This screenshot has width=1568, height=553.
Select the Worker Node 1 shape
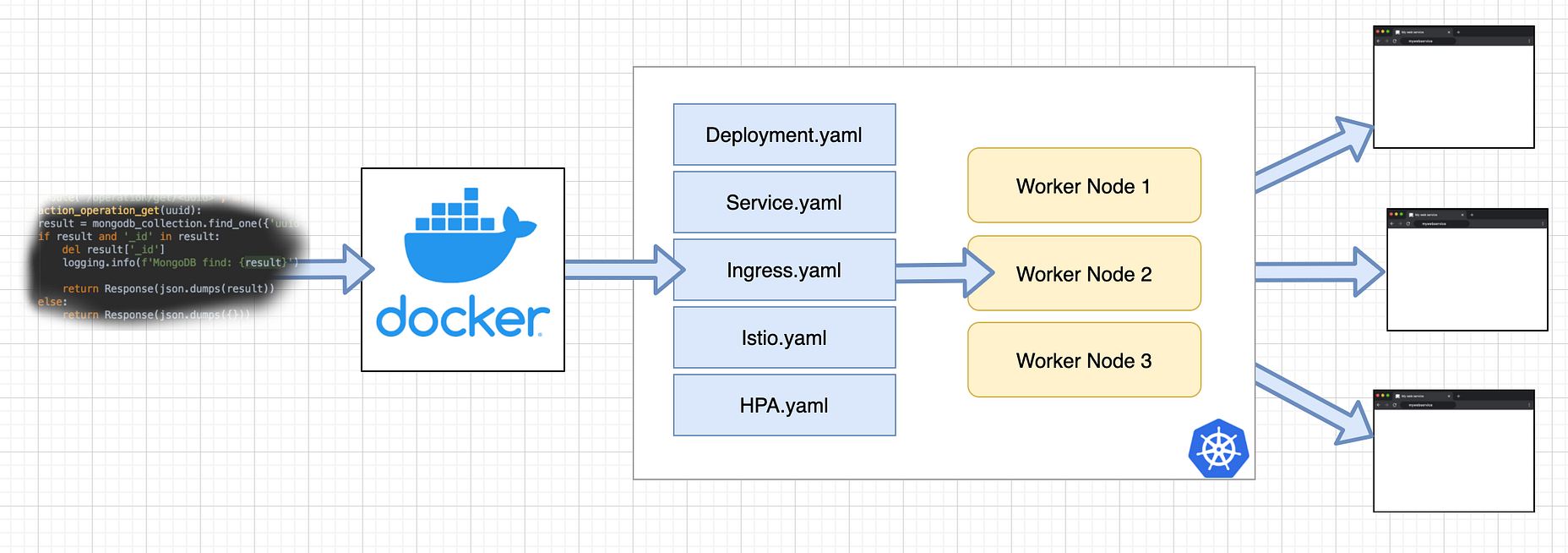click(x=1084, y=185)
